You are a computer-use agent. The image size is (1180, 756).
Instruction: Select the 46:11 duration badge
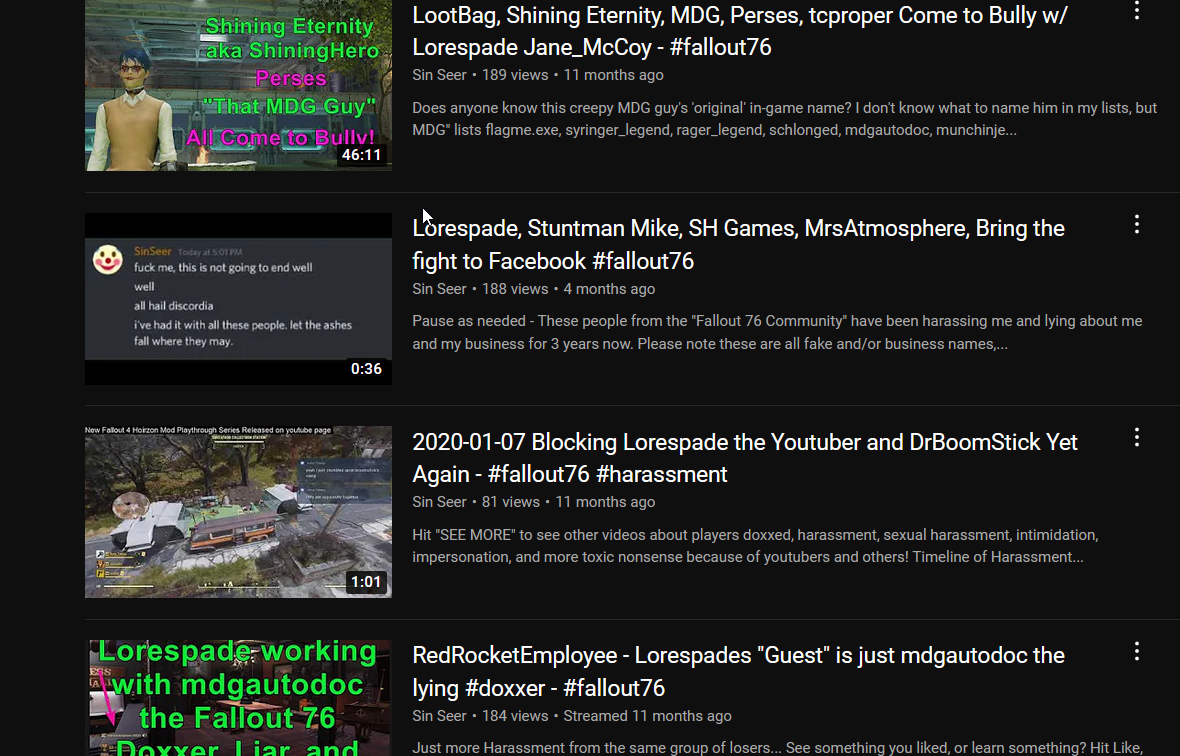point(361,155)
